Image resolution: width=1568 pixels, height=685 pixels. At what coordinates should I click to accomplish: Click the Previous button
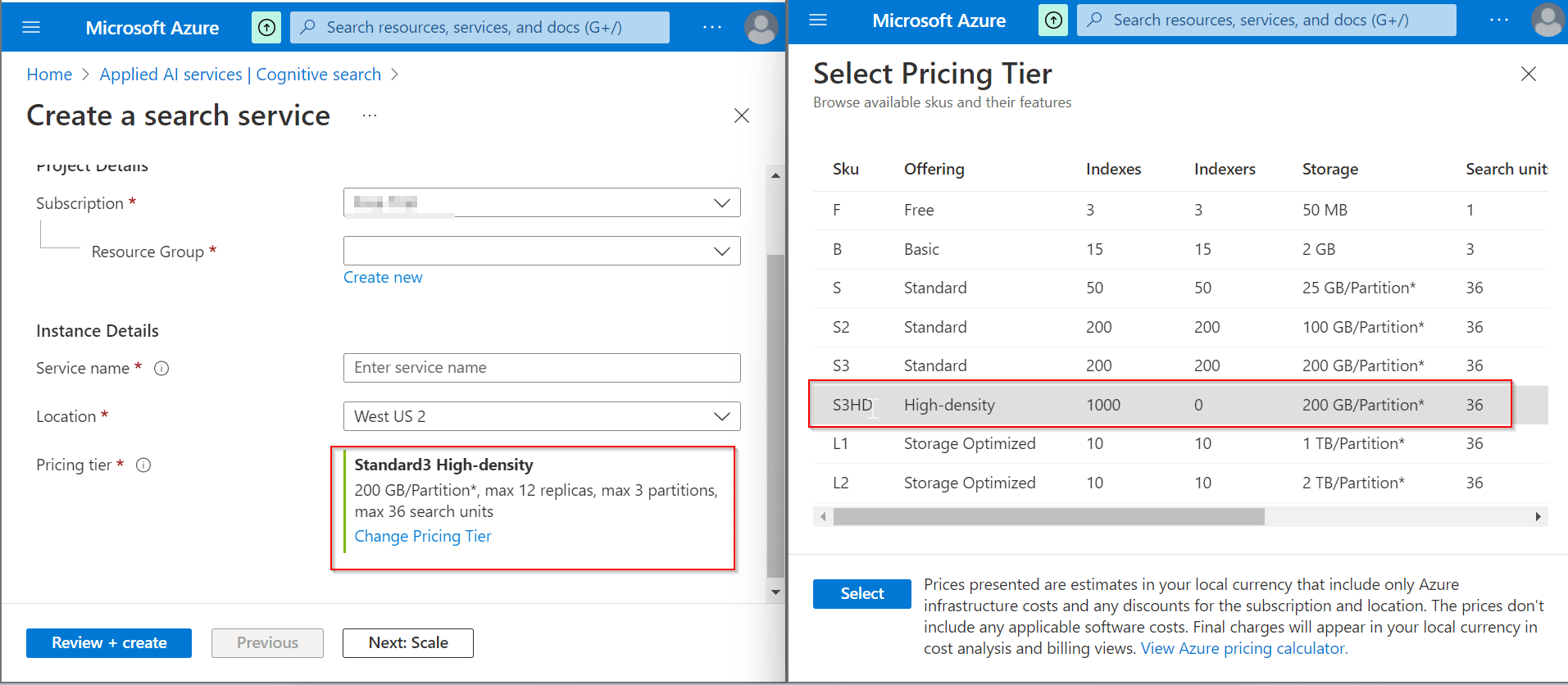coord(267,643)
